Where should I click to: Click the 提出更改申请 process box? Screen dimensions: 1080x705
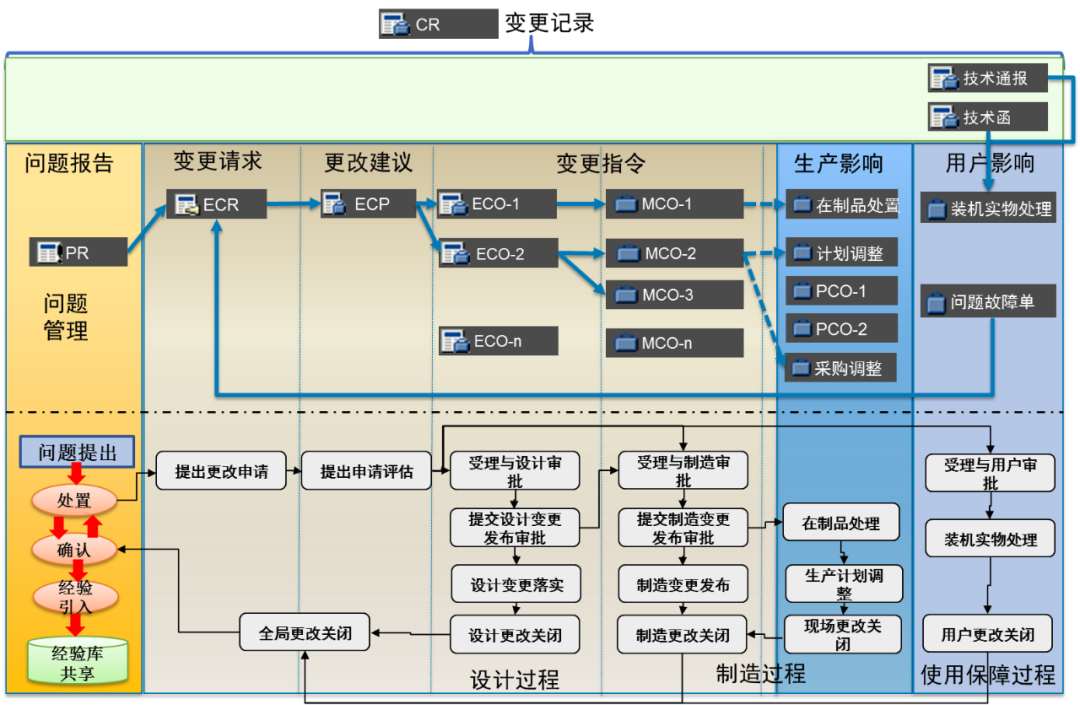tap(221, 471)
